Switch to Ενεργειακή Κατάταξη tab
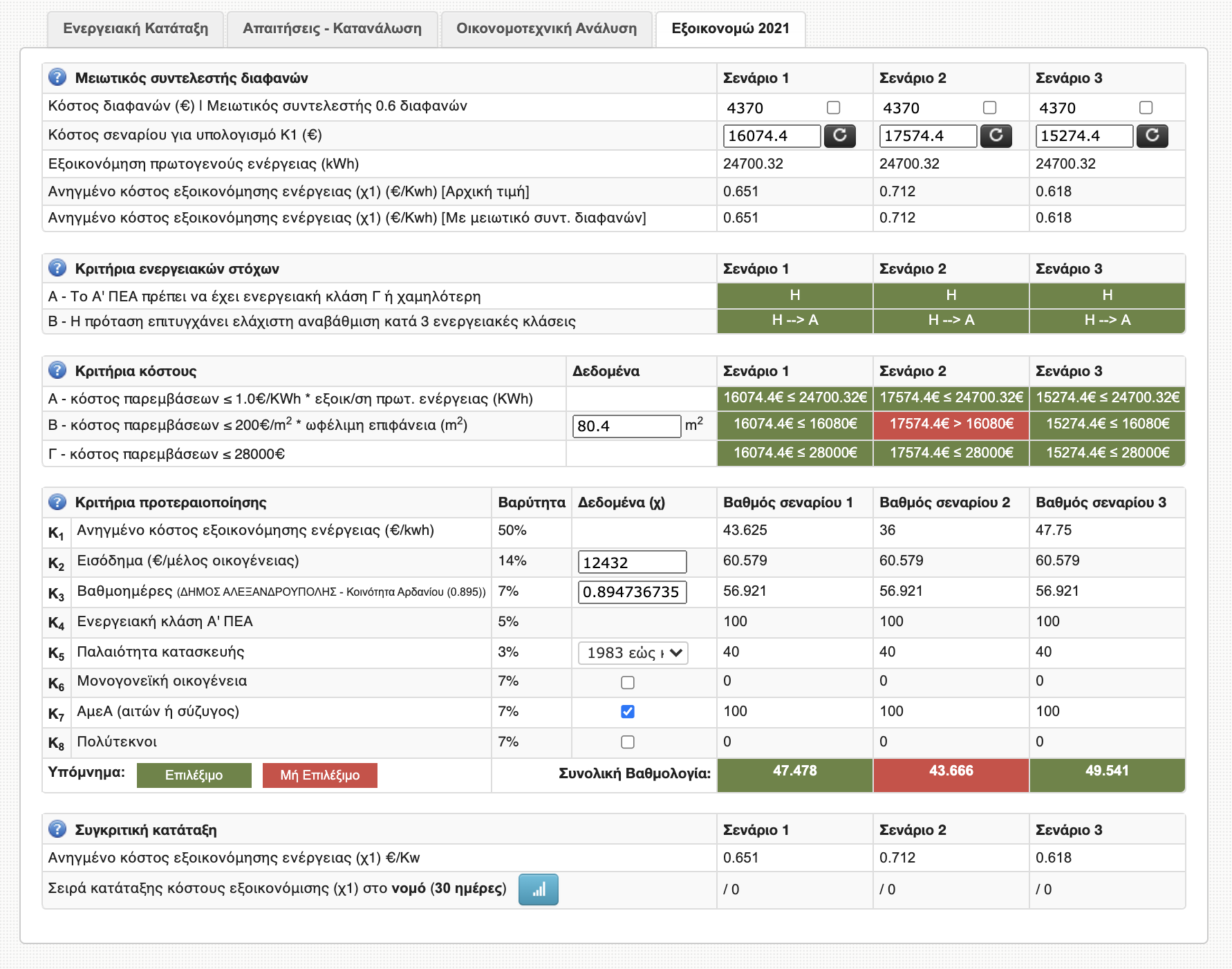This screenshot has width=1232, height=969. [x=136, y=28]
